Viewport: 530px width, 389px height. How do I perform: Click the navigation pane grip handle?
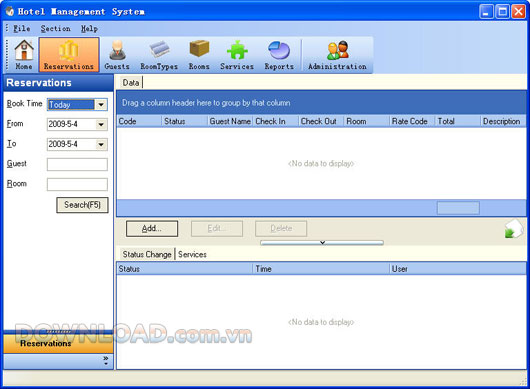58,332
